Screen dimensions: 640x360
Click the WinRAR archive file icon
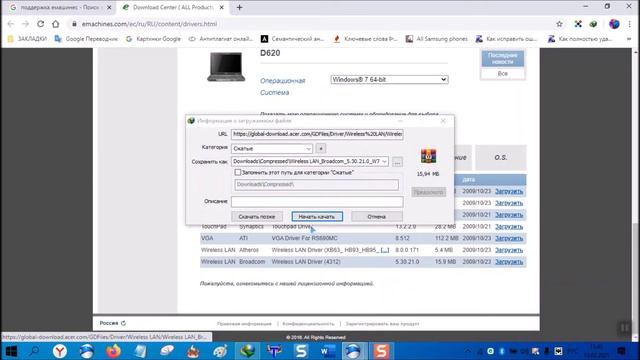point(428,156)
